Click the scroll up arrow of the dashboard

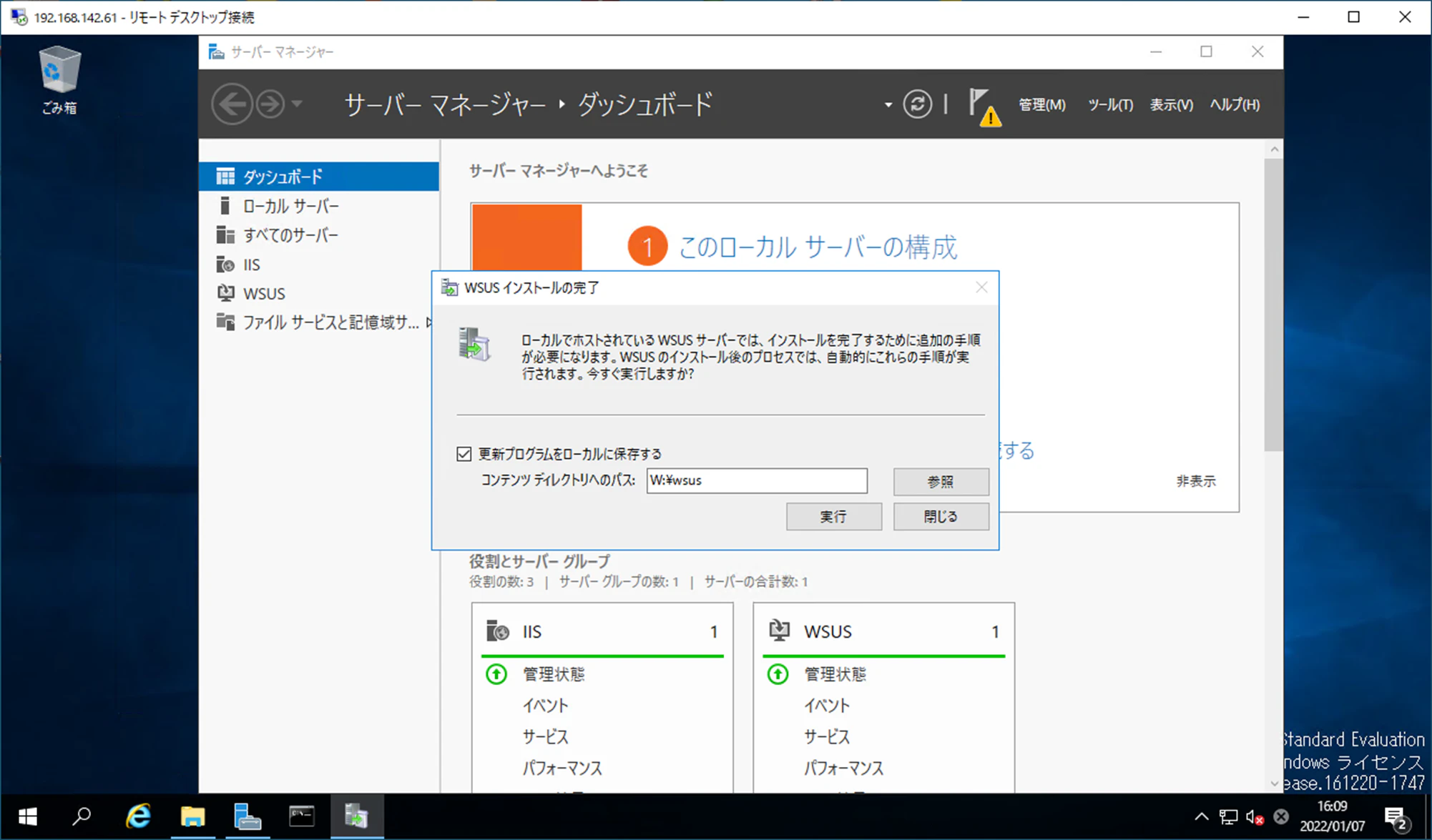point(1273,149)
